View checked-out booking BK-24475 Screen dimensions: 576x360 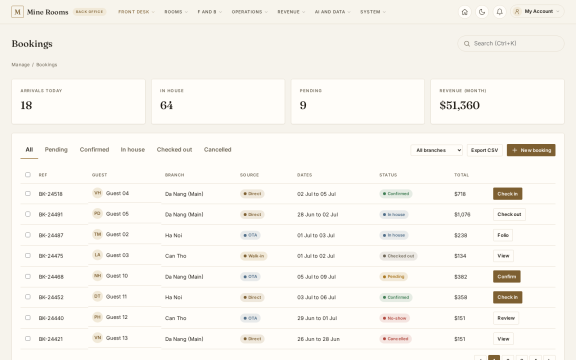(x=503, y=256)
